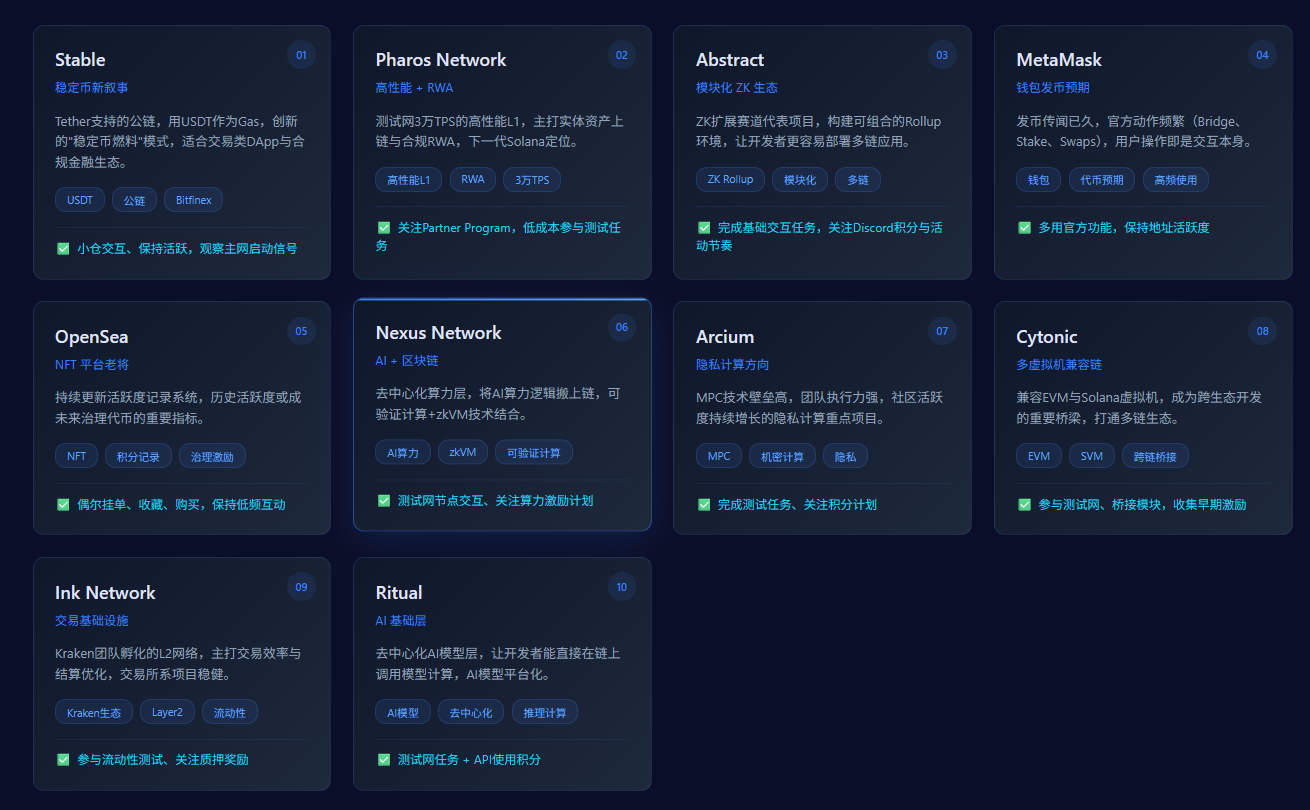Click the SVM tag on Cytonic card

coord(1091,456)
